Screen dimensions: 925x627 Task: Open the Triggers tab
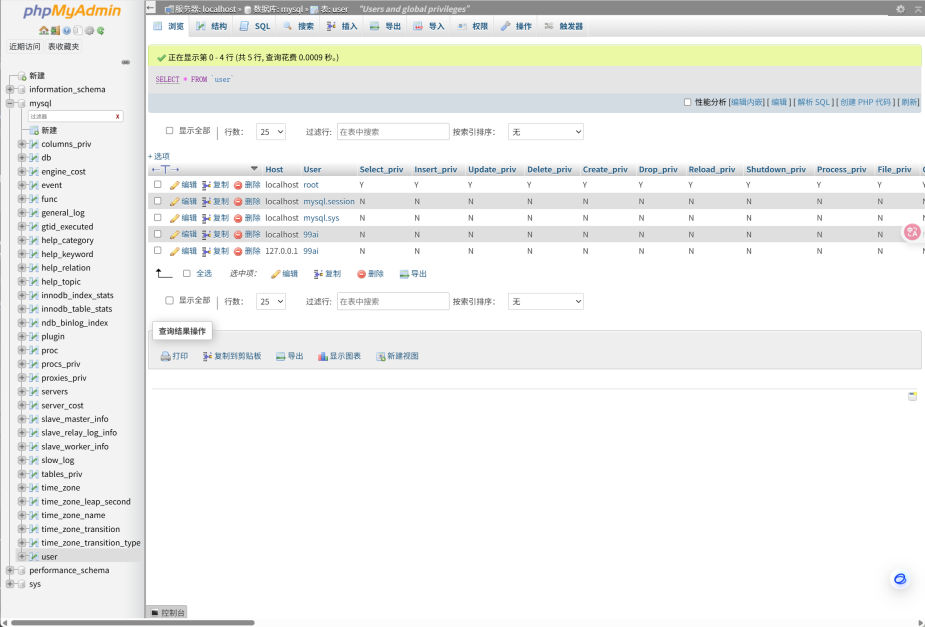point(563,27)
